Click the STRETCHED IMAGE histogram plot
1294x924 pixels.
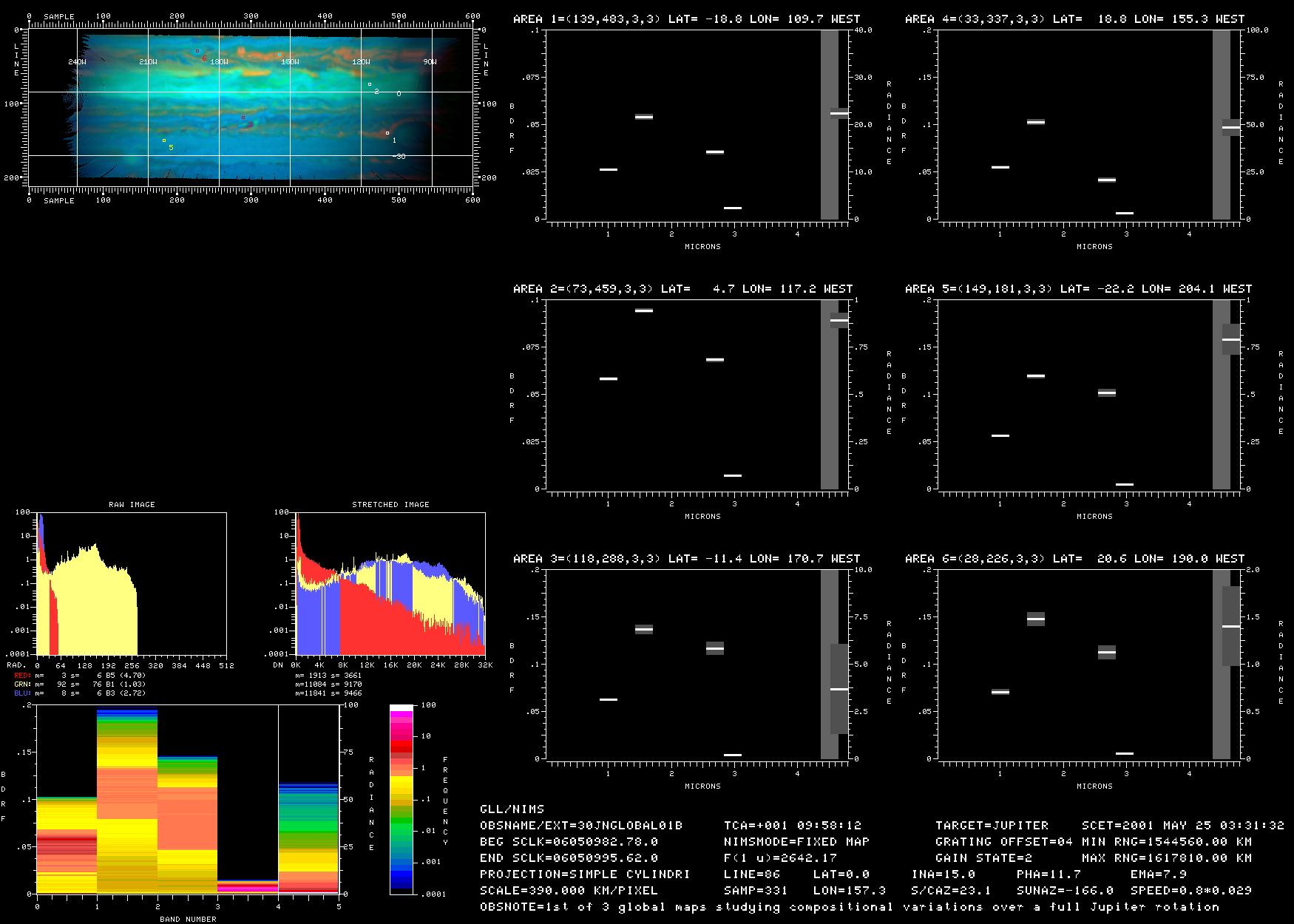(x=390, y=583)
